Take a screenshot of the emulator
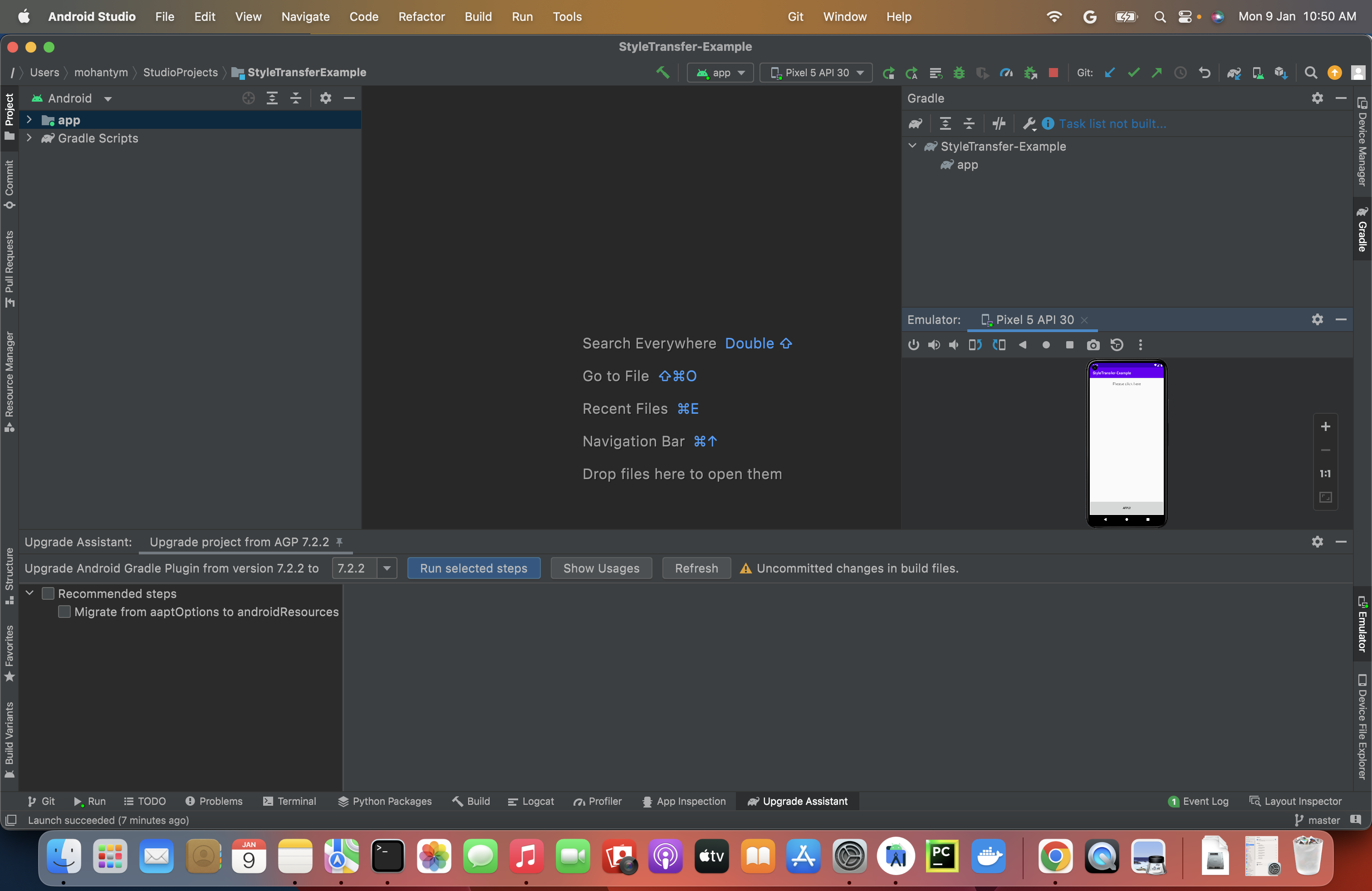Image resolution: width=1372 pixels, height=891 pixels. [x=1093, y=345]
